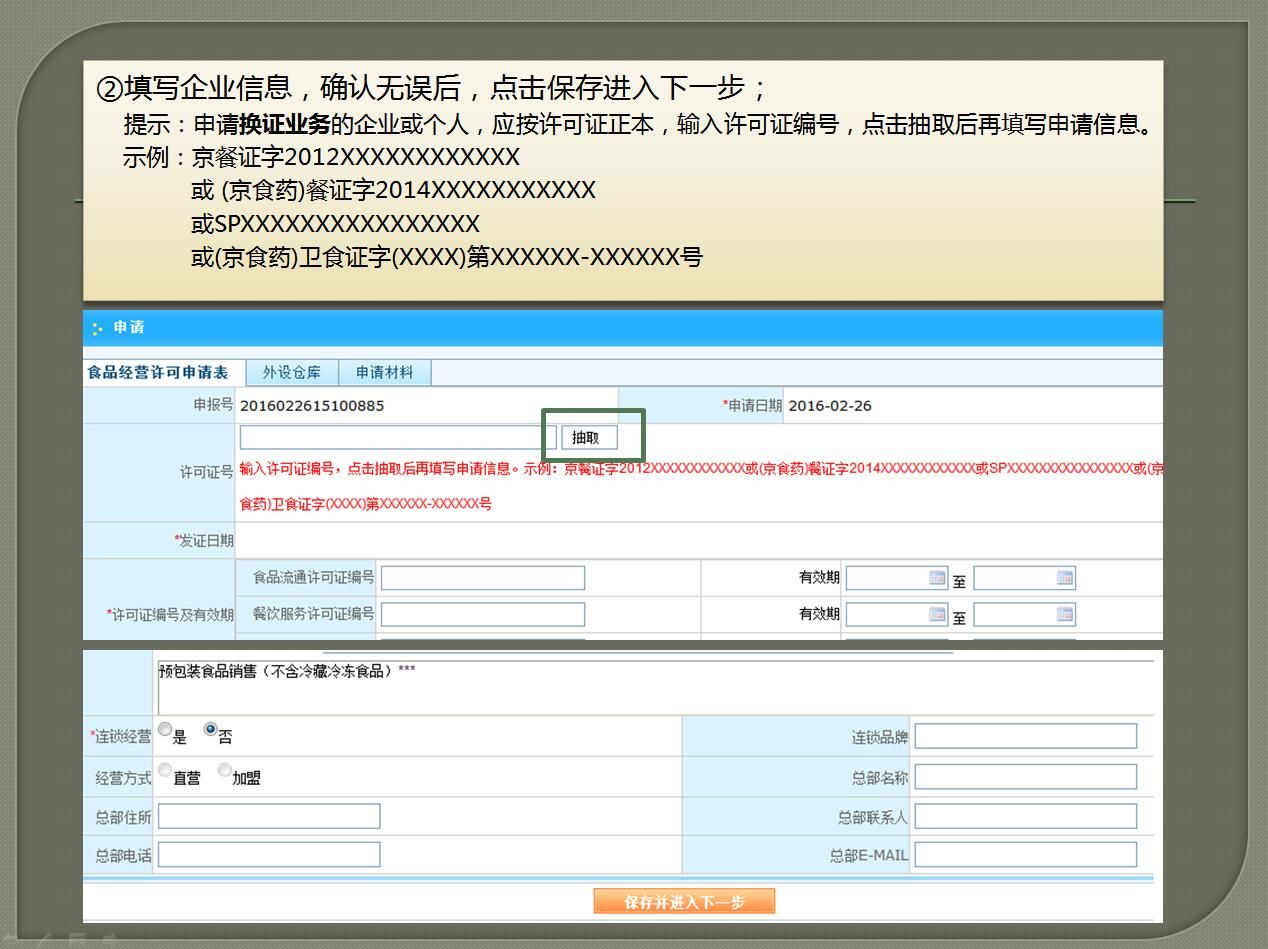The height and width of the screenshot is (949, 1268).
Task: Choose 直营 as 经营方式
Action: 165,771
